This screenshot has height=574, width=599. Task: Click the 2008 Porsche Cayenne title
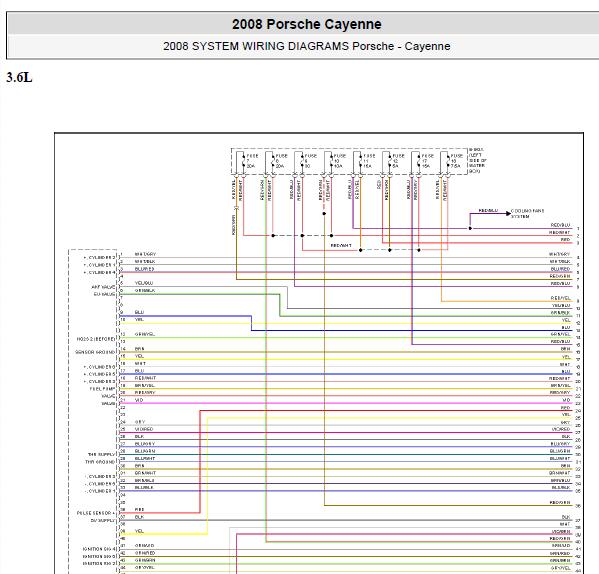click(307, 24)
